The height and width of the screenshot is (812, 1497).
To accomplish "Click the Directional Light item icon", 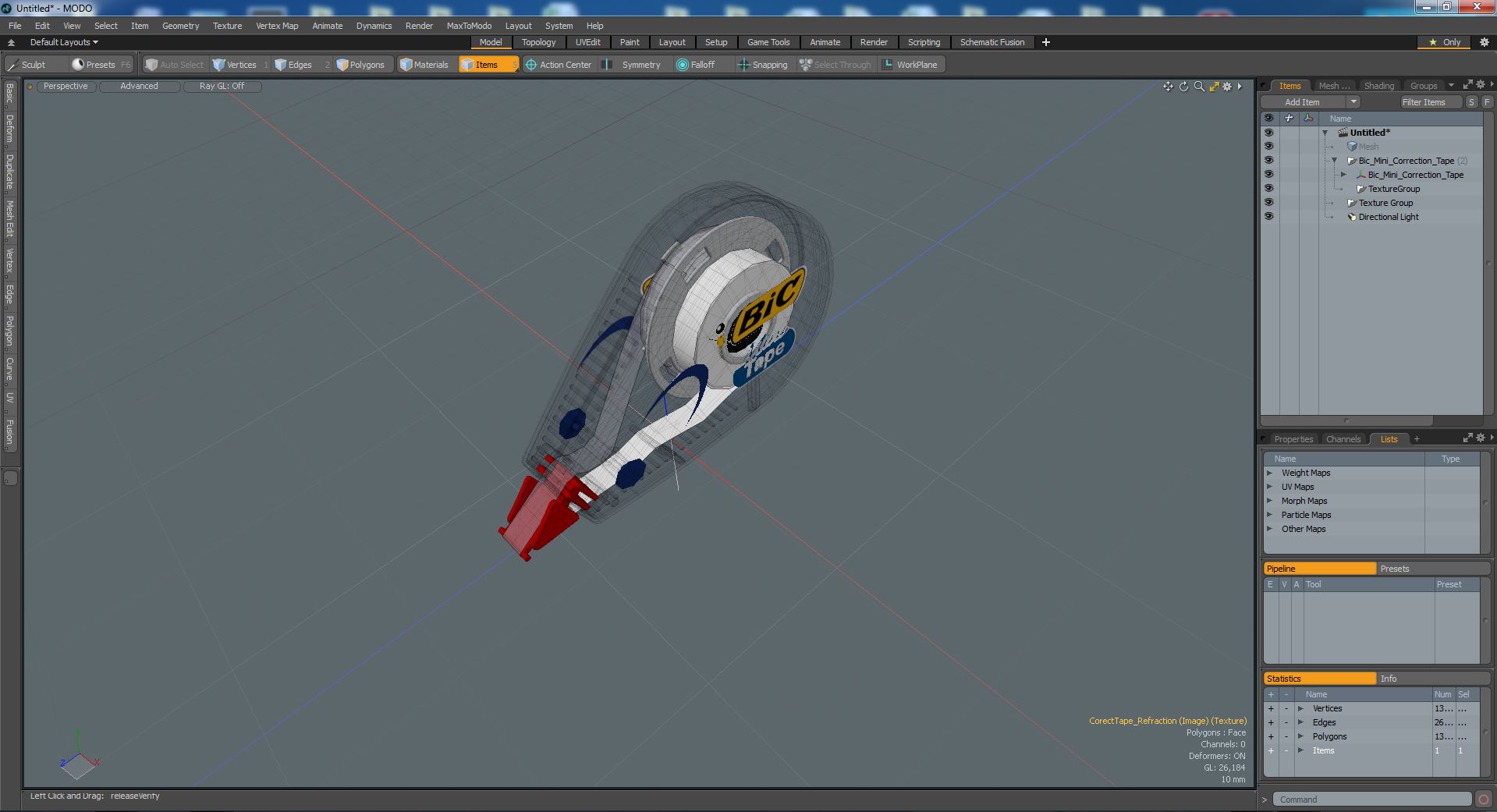I will (1352, 217).
